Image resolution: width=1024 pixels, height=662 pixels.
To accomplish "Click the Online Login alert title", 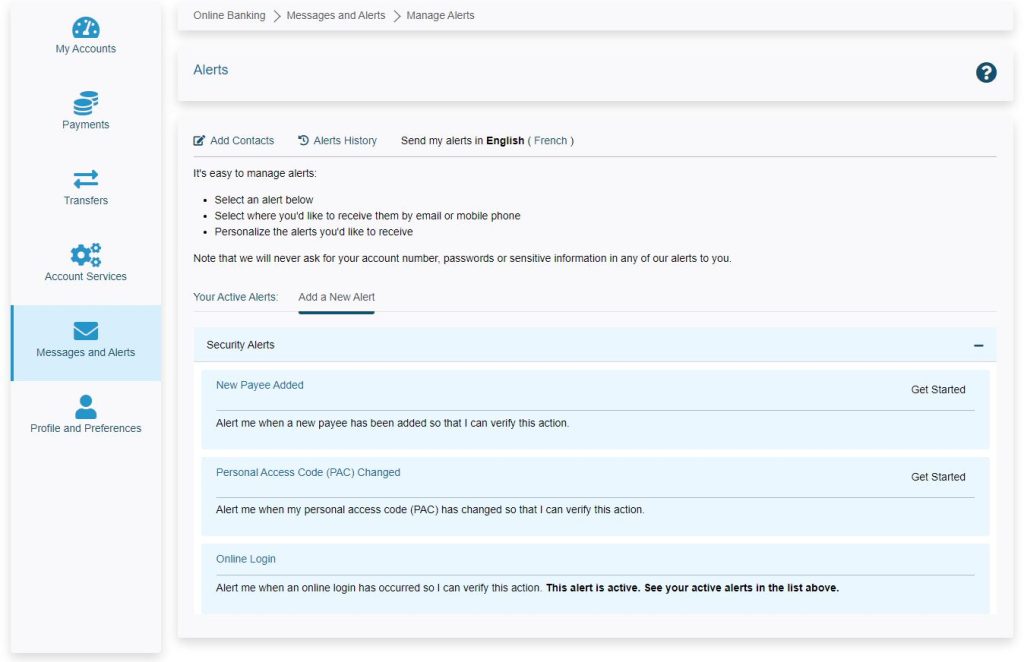I will 245,559.
